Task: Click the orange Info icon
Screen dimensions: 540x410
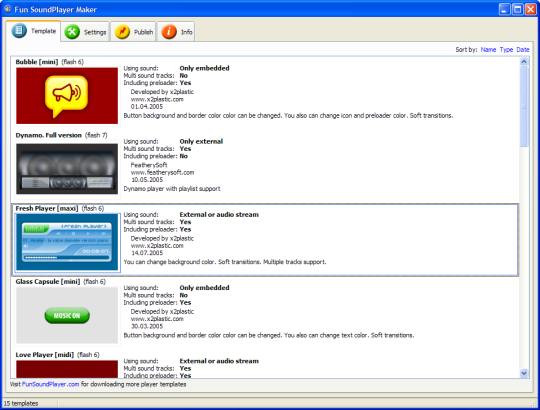Action: point(169,32)
